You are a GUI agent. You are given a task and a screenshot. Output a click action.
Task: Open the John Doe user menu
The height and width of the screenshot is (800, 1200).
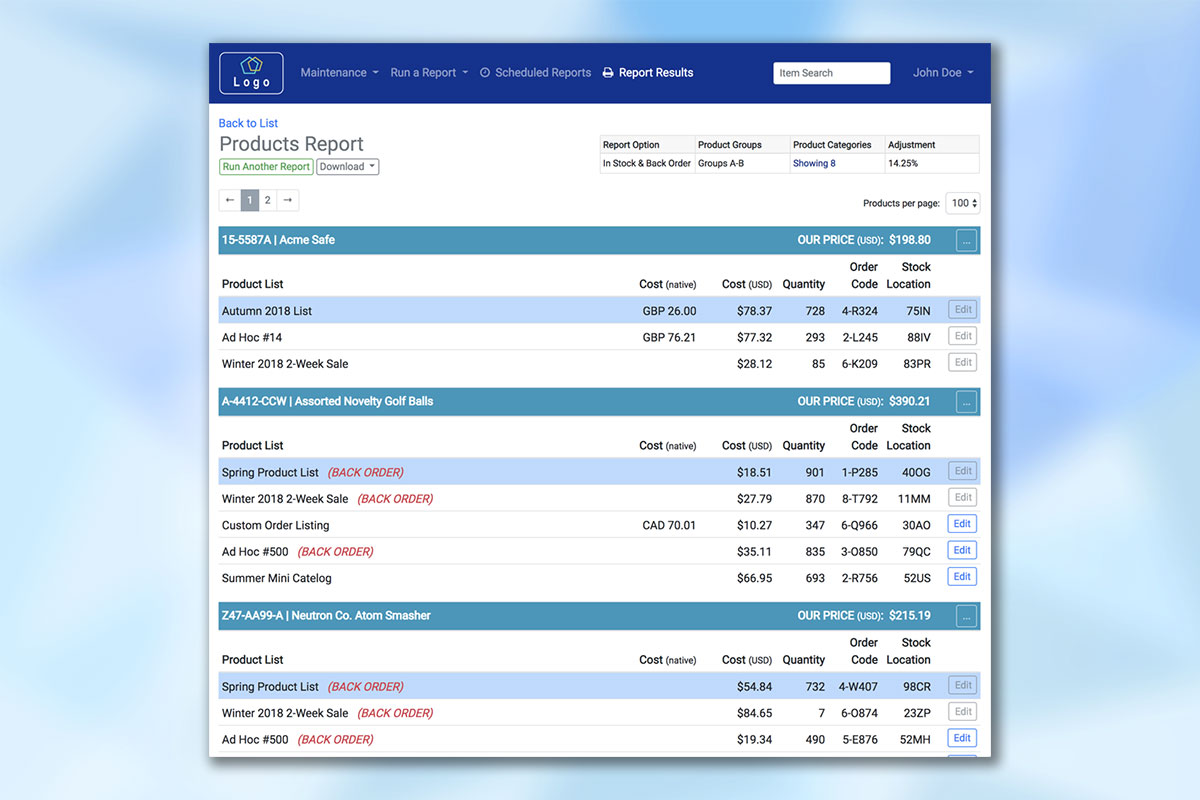(943, 73)
